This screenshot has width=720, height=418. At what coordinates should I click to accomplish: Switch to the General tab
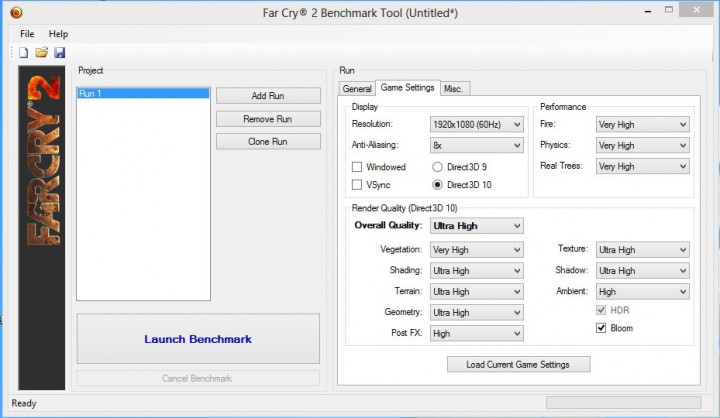[357, 89]
